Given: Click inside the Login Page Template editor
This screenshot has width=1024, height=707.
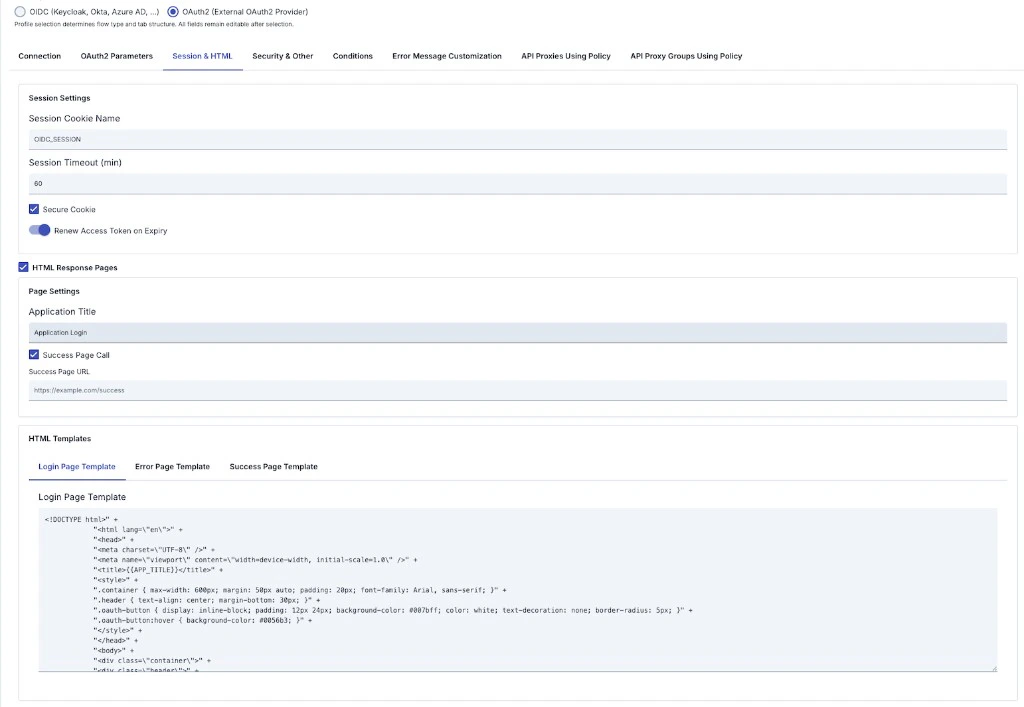Looking at the screenshot, I should pyautogui.click(x=500, y=590).
